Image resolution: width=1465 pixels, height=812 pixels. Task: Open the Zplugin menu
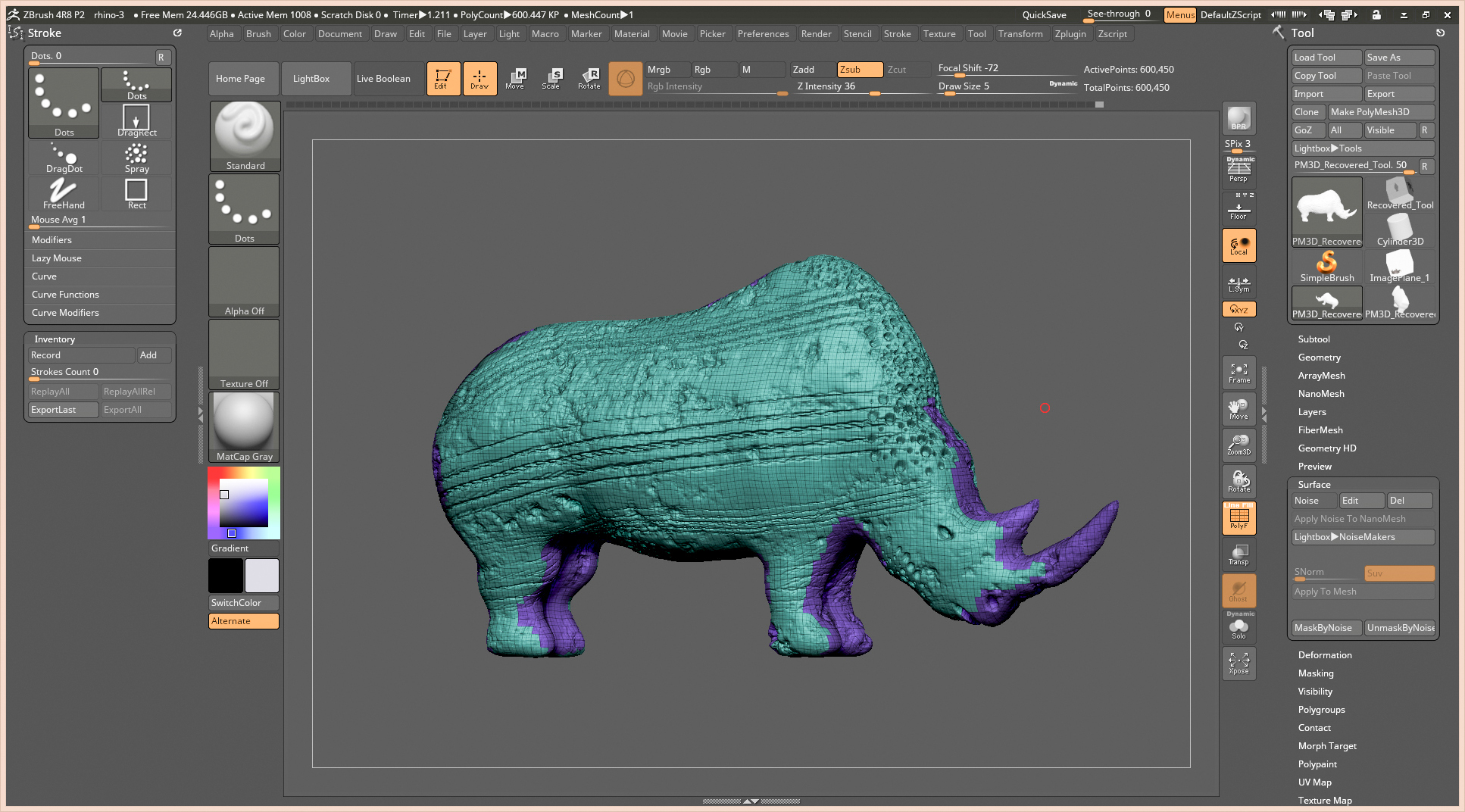tap(1070, 34)
